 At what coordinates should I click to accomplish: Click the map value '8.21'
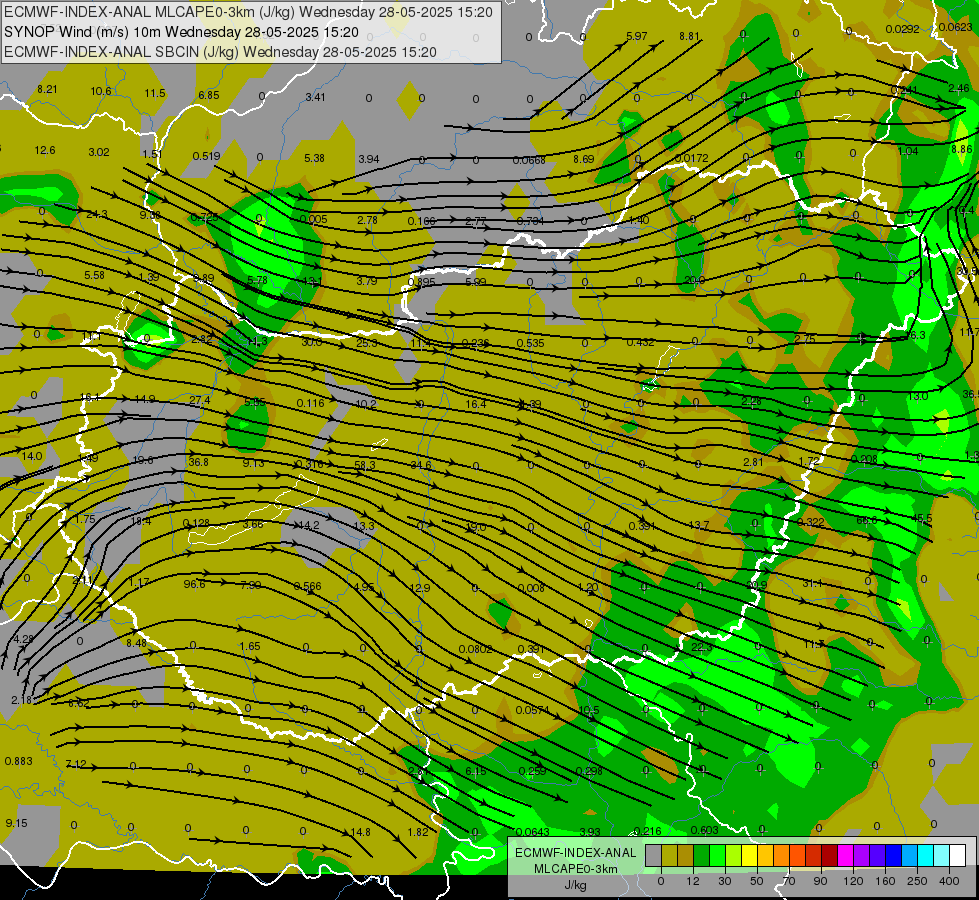(47, 89)
